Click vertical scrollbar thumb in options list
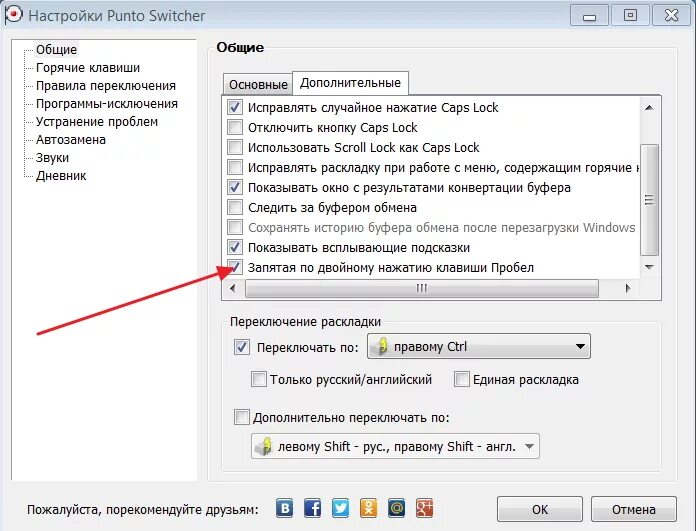This screenshot has height=531, width=696. [x=649, y=200]
